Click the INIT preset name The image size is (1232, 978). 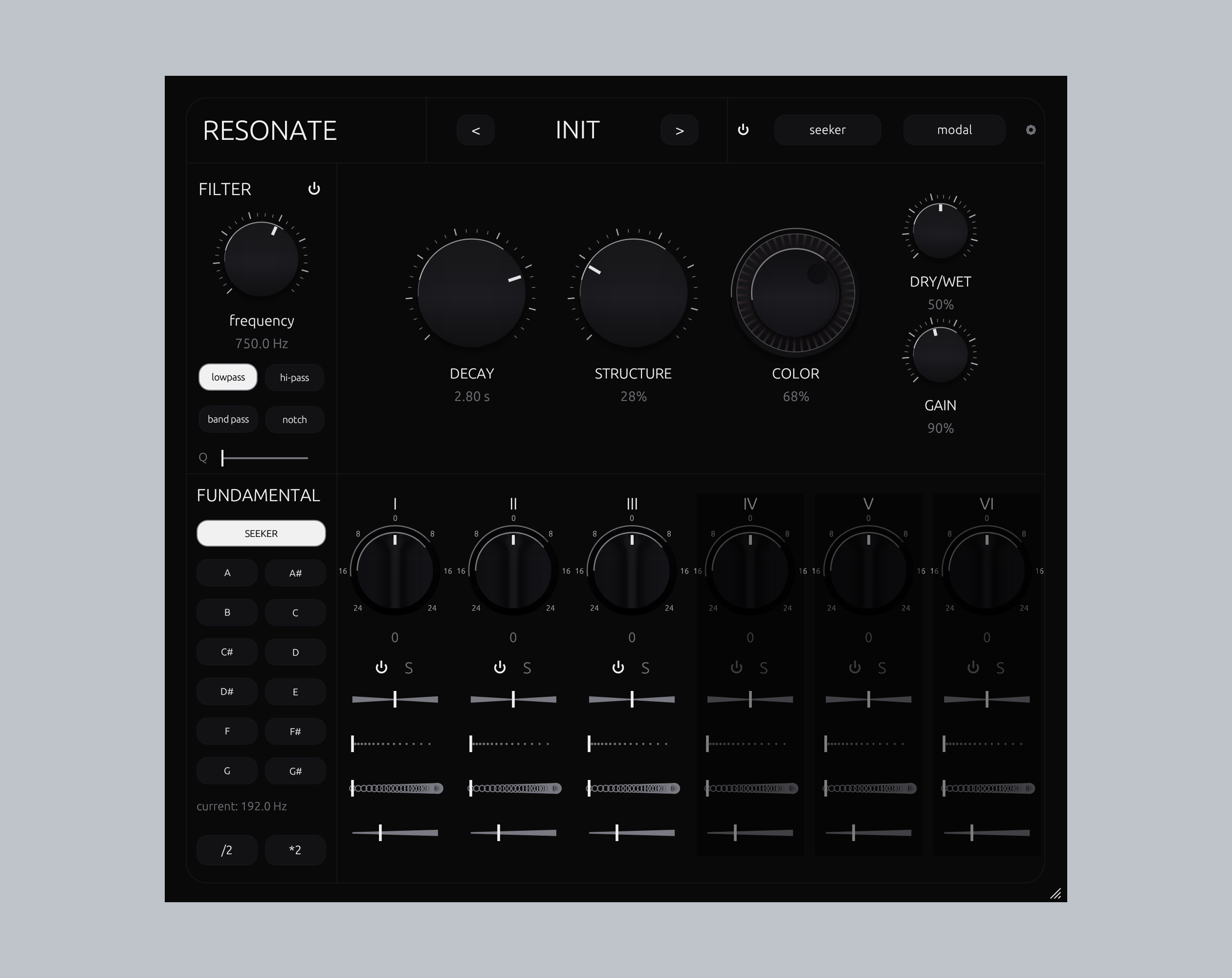tap(577, 130)
